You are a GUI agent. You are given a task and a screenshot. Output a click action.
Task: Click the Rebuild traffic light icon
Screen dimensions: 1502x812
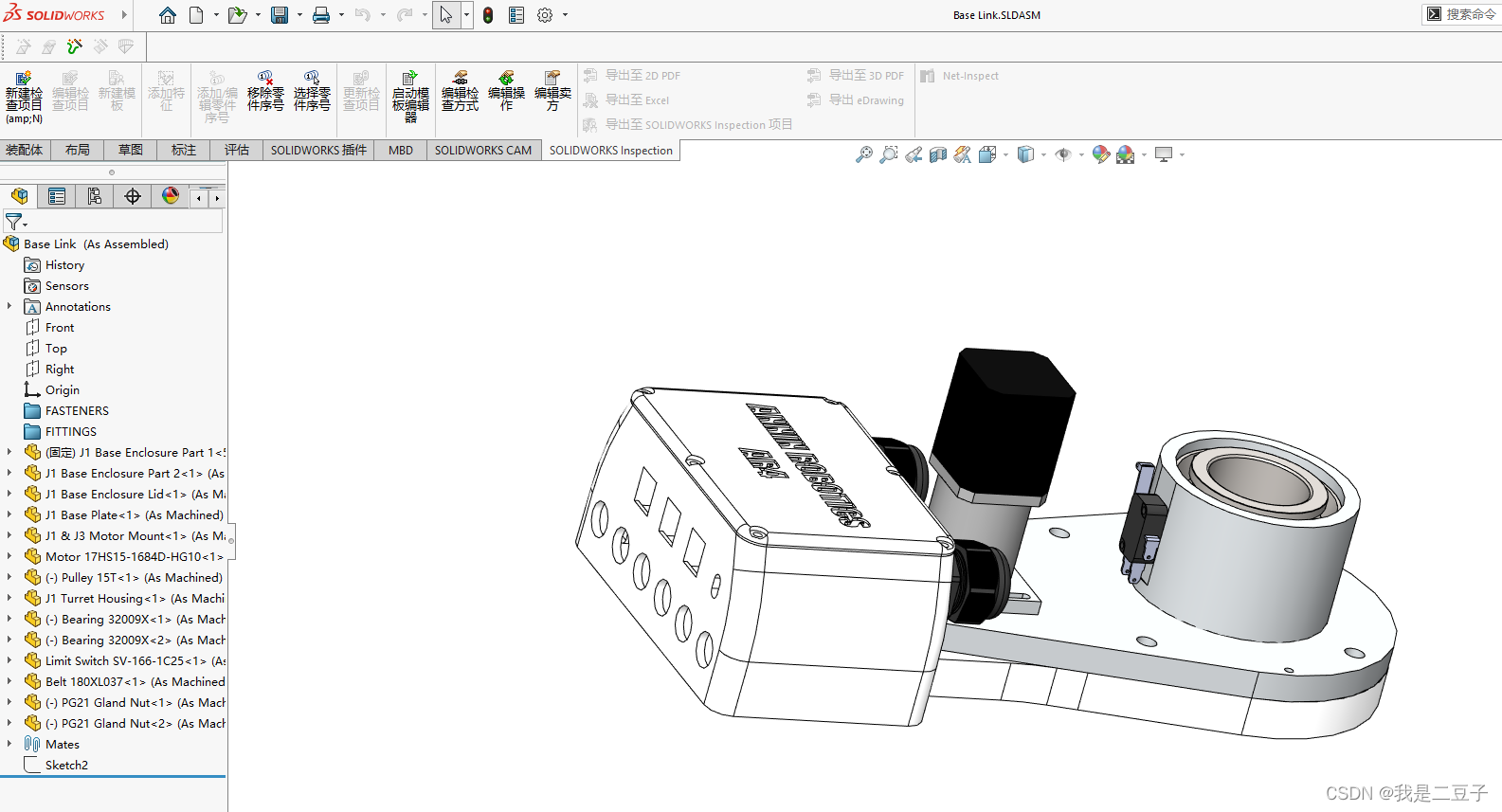point(488,15)
